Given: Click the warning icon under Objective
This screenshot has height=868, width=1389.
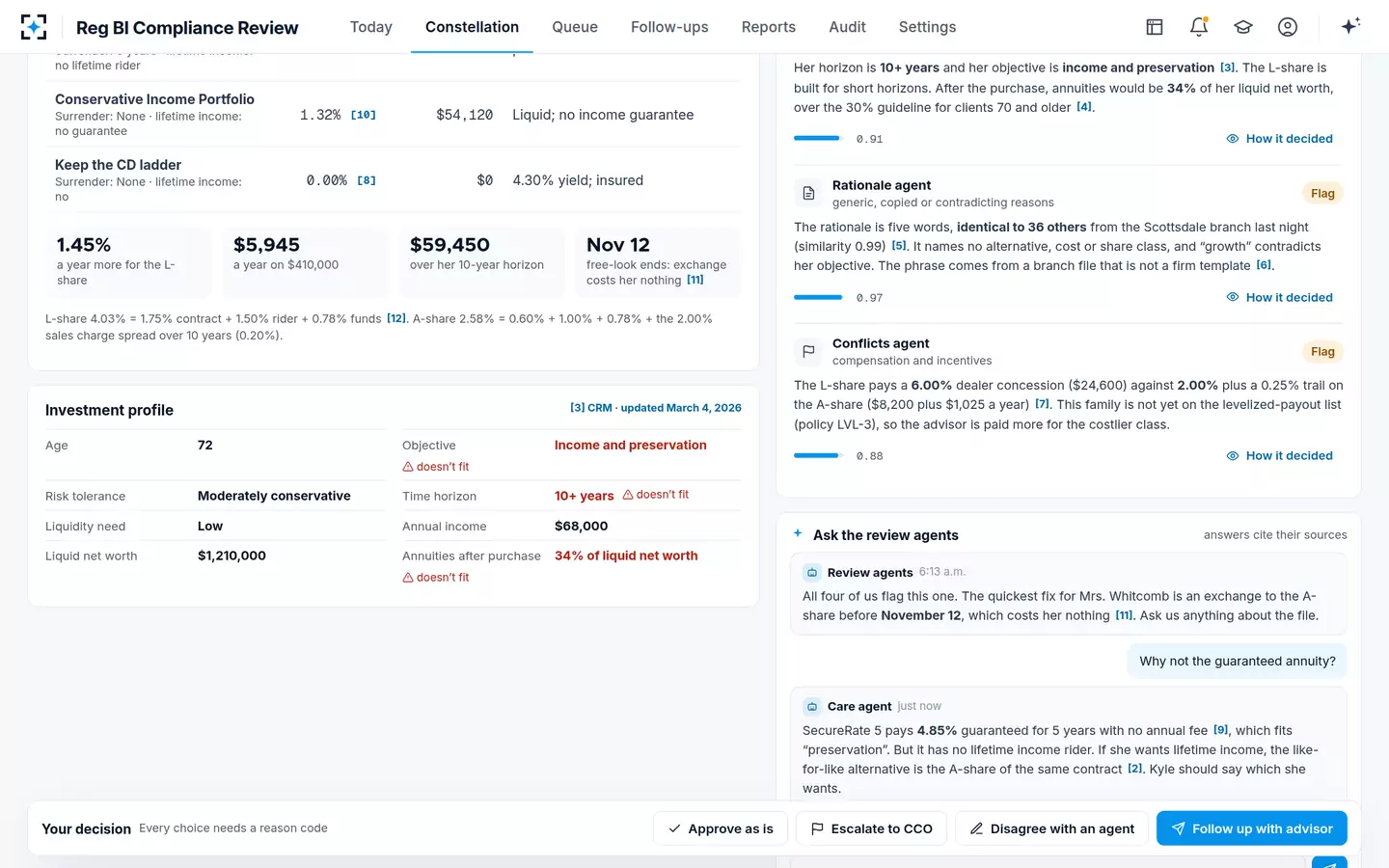Looking at the screenshot, I should click(x=408, y=467).
